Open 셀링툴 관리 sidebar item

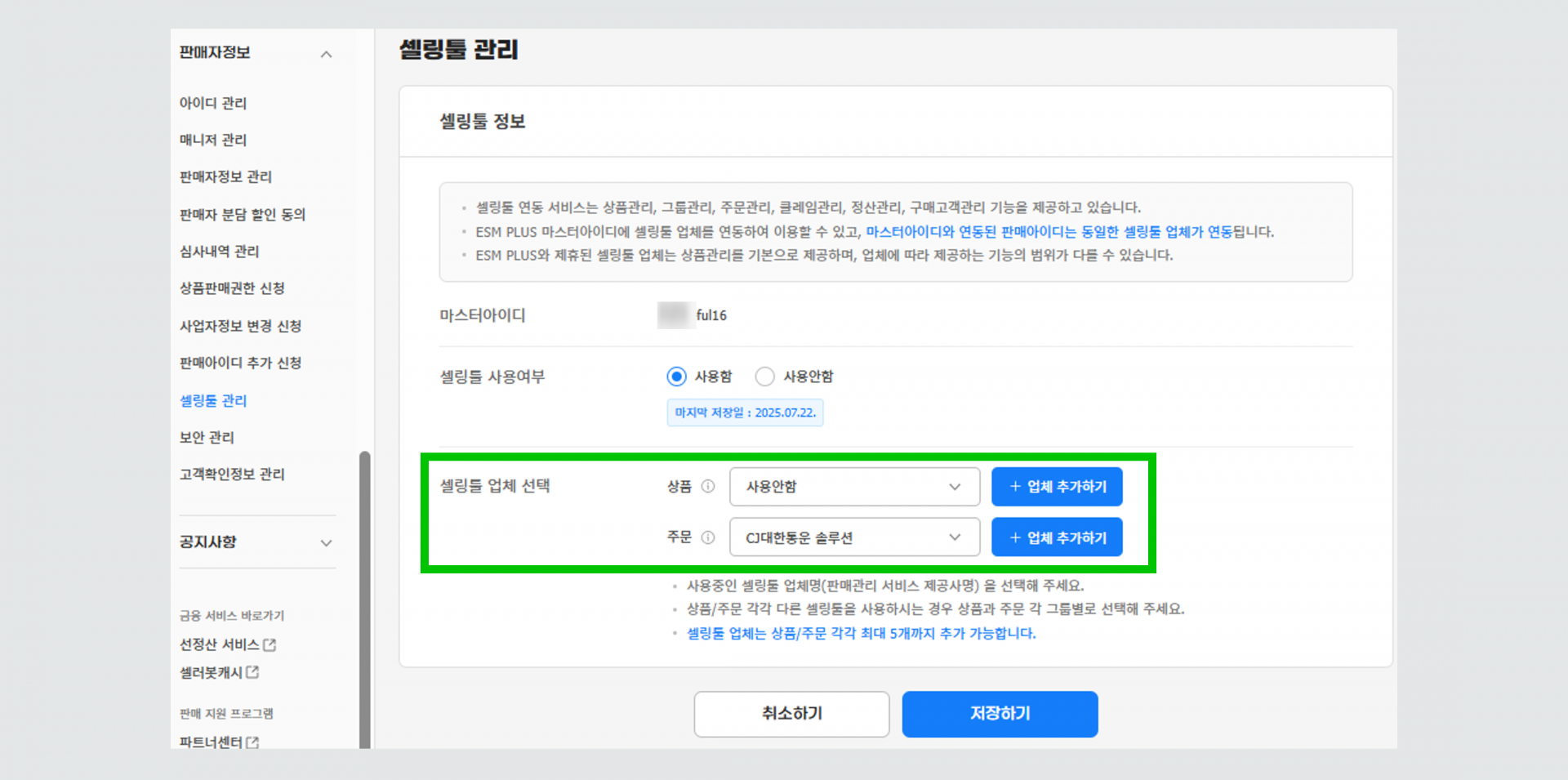[213, 400]
